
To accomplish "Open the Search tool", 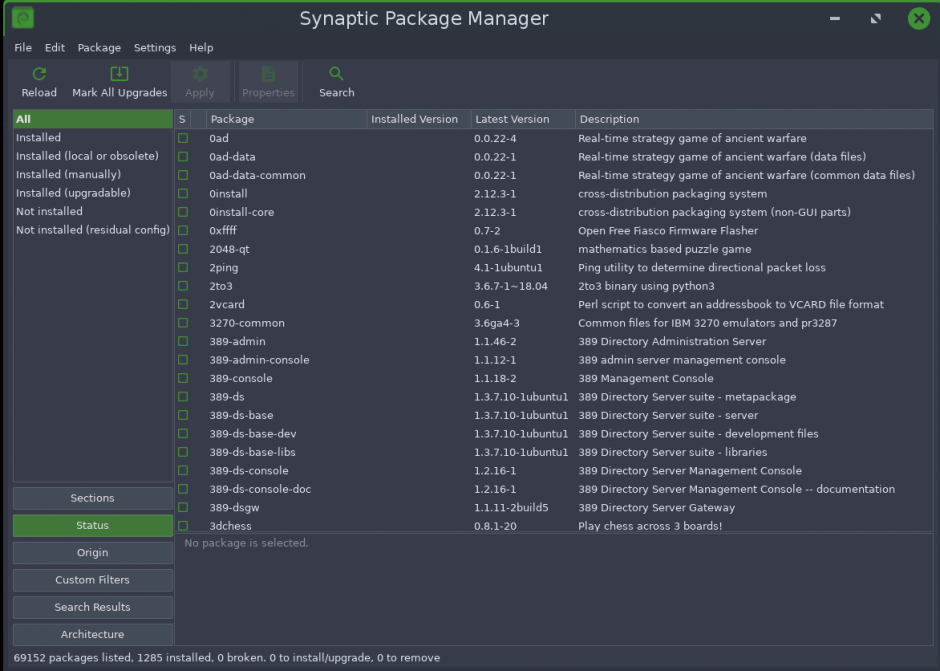I will (x=335, y=80).
